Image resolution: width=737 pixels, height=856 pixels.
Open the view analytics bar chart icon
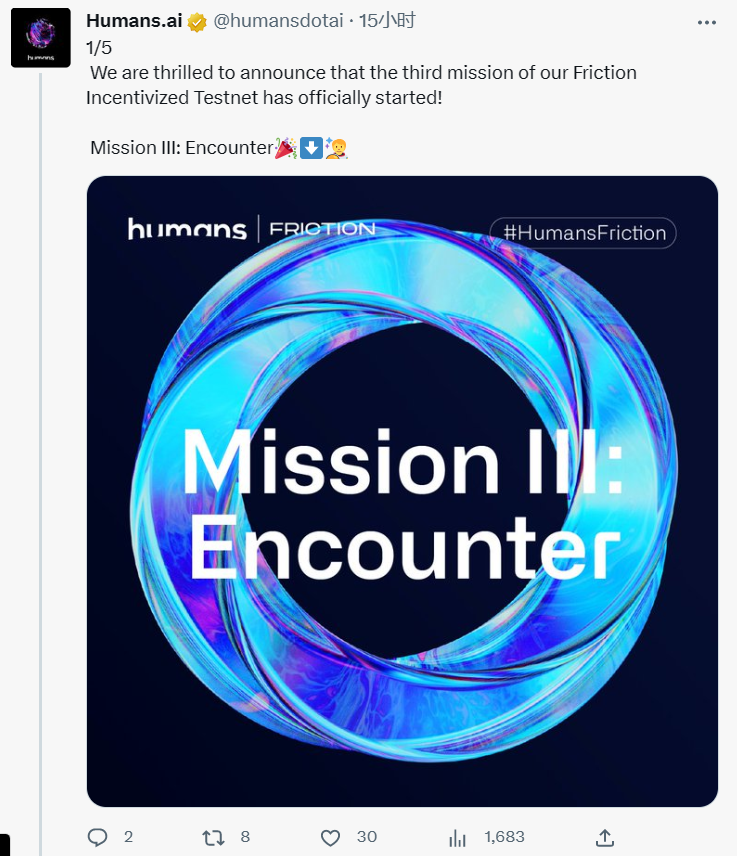tap(458, 837)
